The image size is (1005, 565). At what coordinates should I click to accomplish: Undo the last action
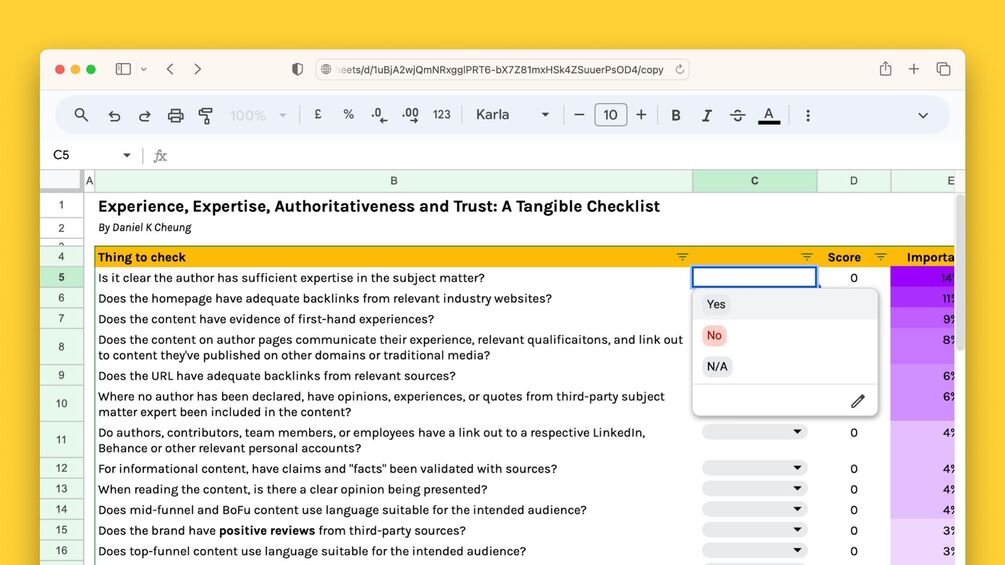(x=114, y=115)
